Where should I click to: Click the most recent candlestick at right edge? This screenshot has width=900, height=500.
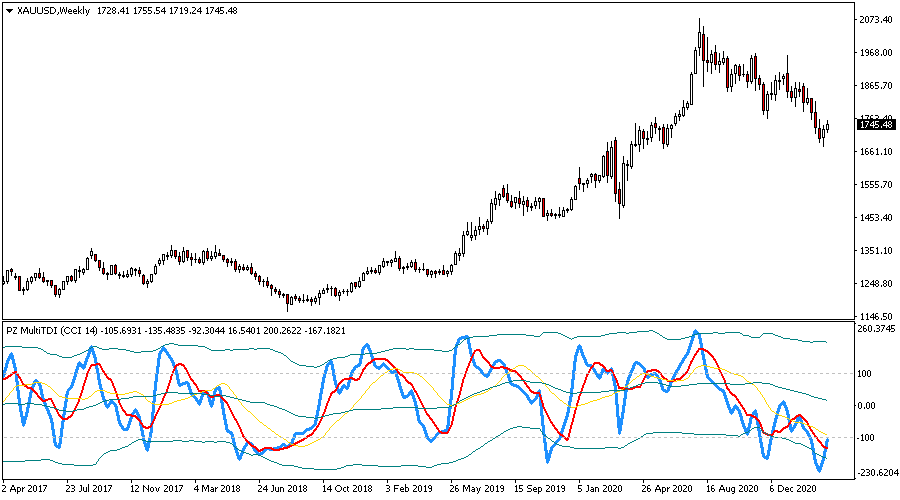pos(827,125)
